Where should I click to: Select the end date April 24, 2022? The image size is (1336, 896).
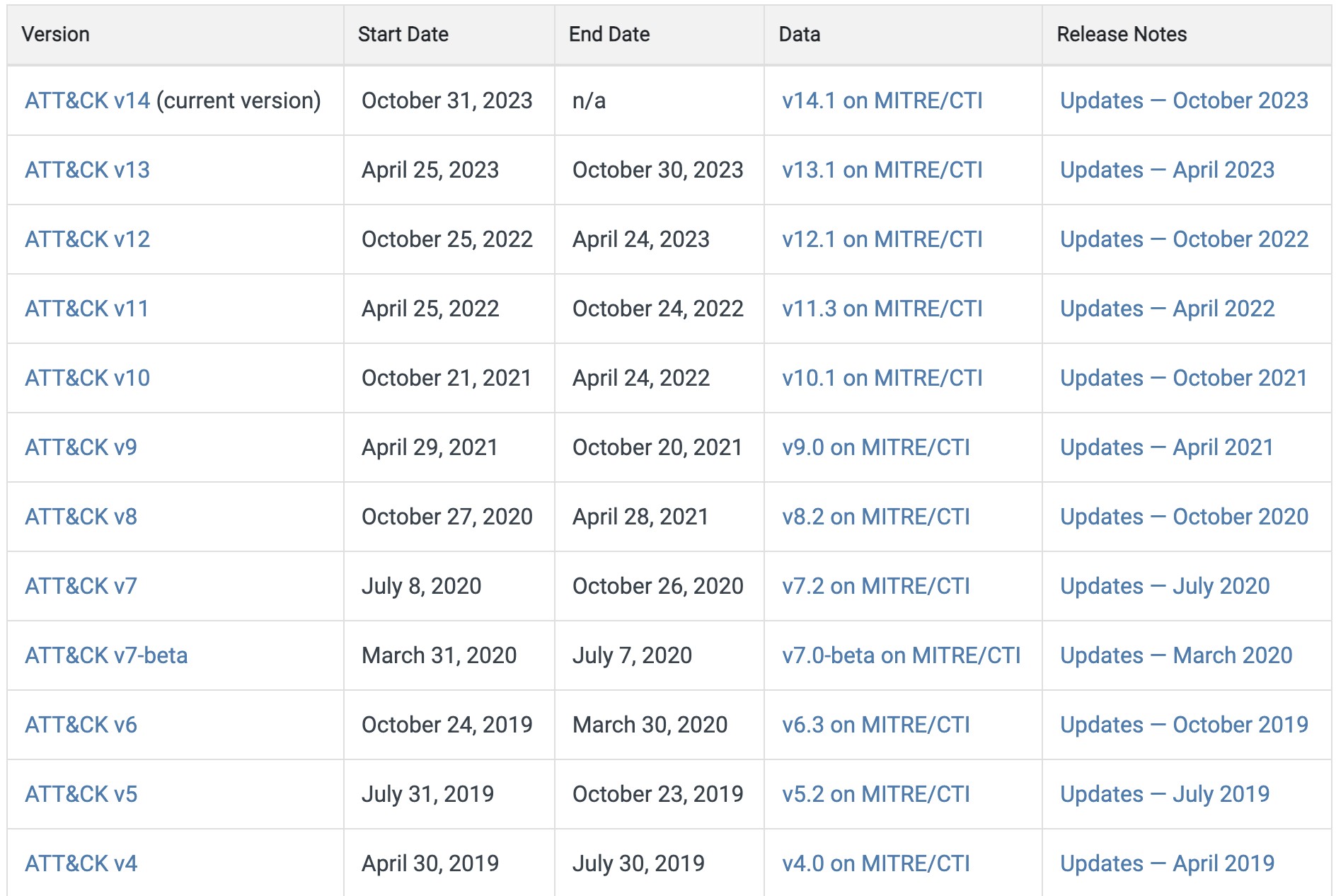click(x=641, y=378)
